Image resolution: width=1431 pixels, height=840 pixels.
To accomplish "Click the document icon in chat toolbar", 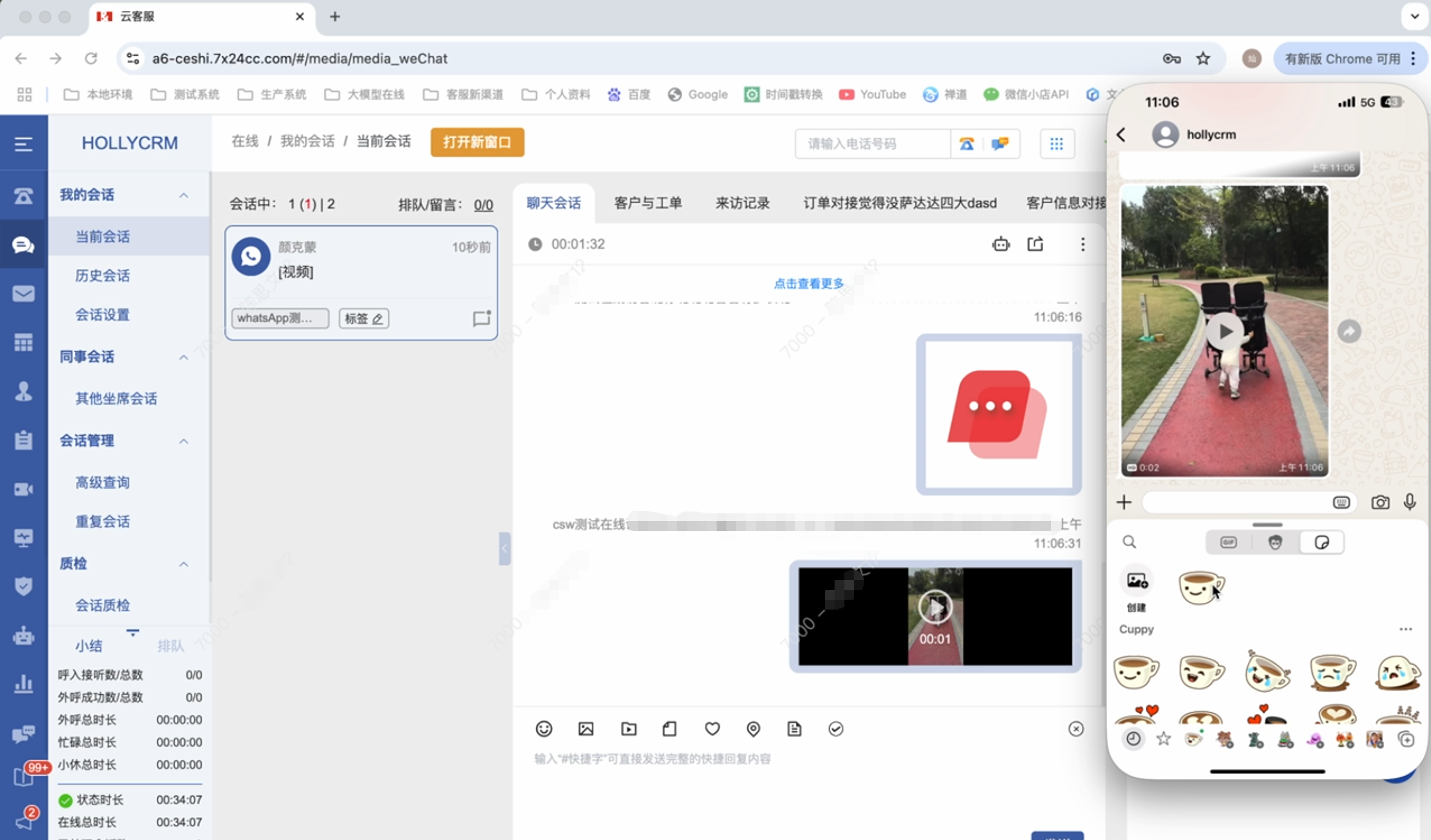I will (x=795, y=729).
